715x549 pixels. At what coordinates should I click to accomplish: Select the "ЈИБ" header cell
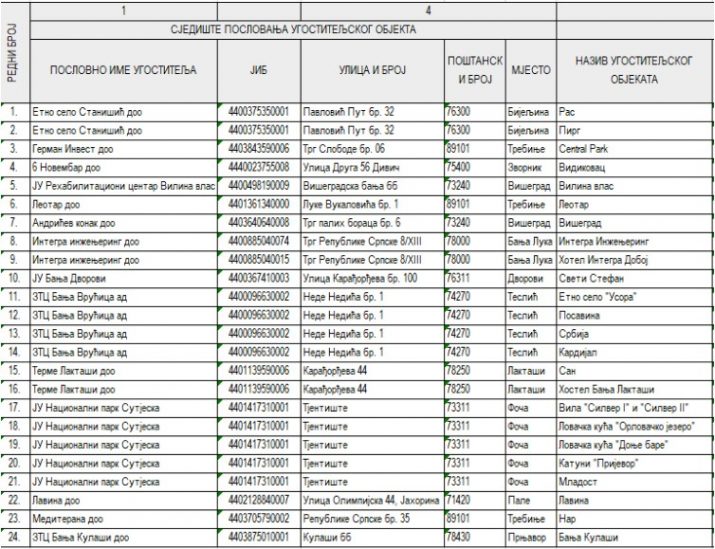click(259, 69)
